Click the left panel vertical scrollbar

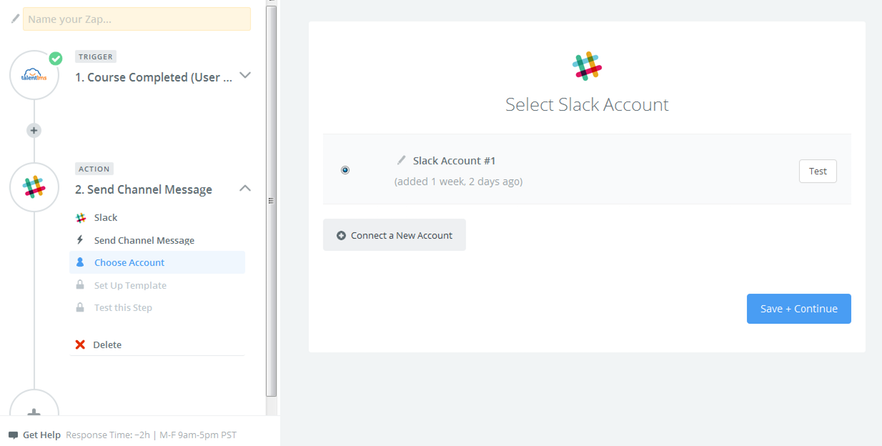click(x=272, y=201)
